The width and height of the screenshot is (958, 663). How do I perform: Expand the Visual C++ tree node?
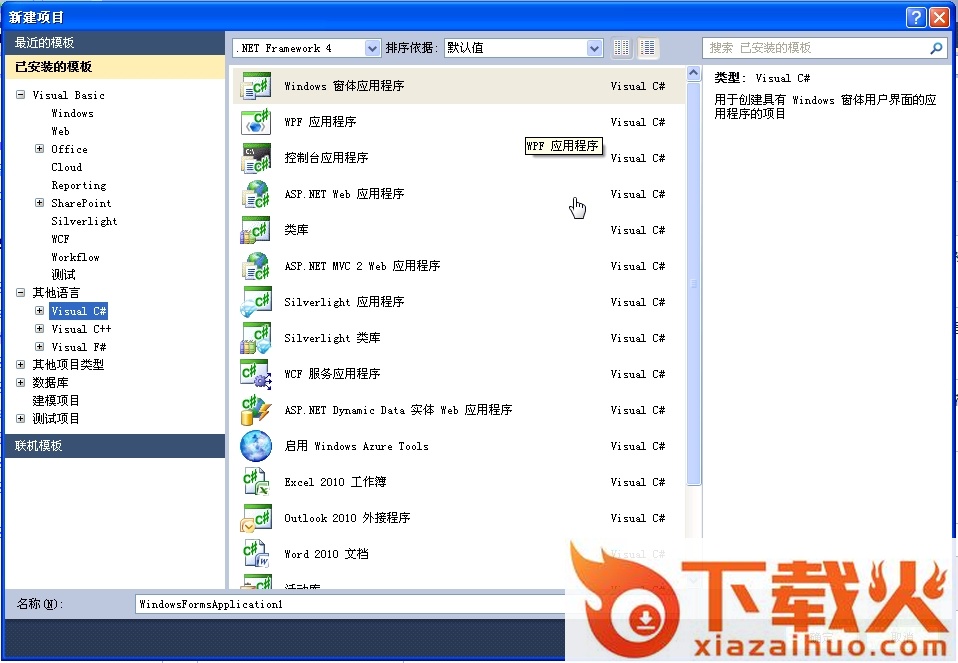tap(39, 328)
